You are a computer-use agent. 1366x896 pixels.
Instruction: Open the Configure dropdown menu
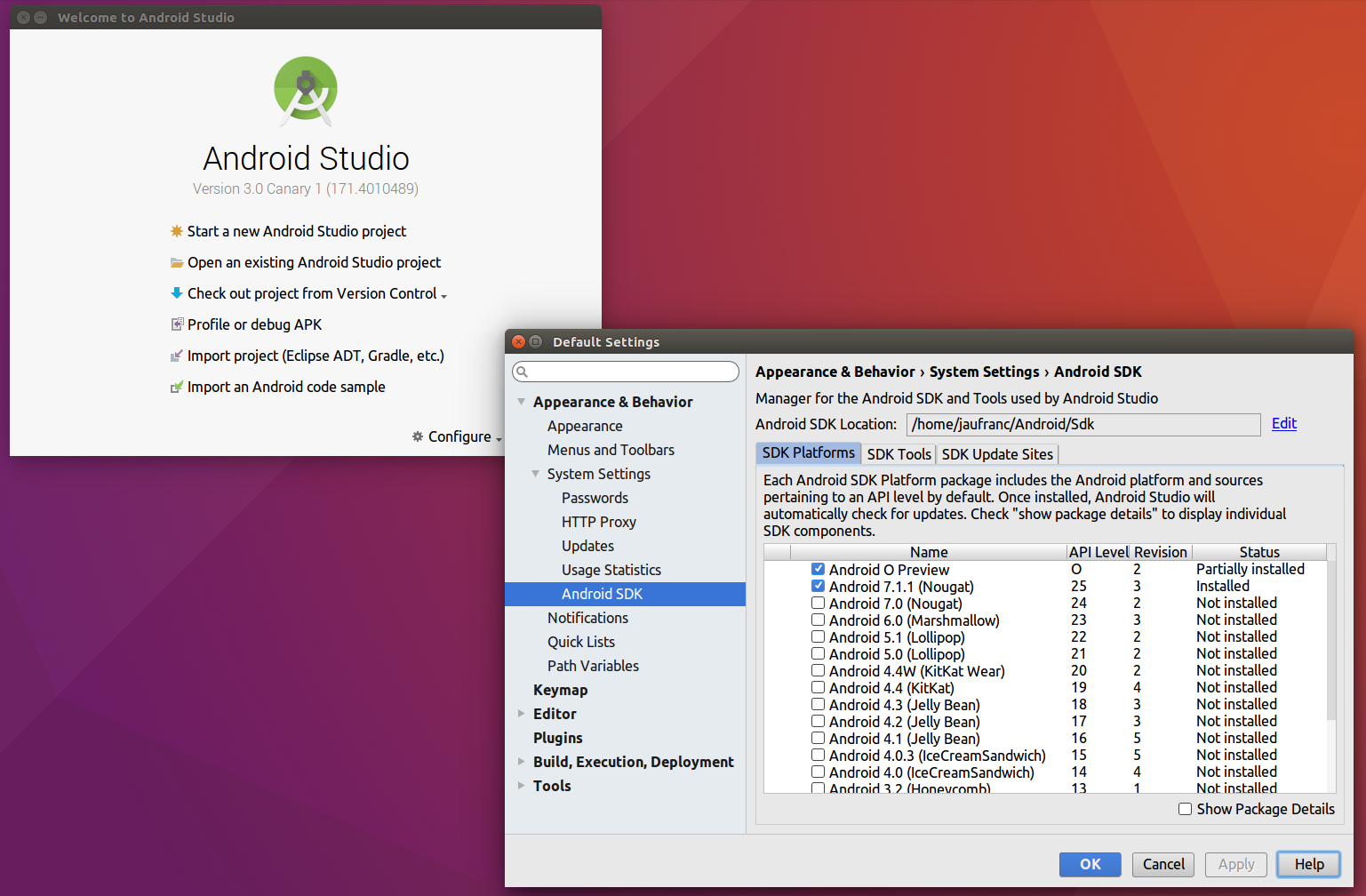[x=457, y=436]
